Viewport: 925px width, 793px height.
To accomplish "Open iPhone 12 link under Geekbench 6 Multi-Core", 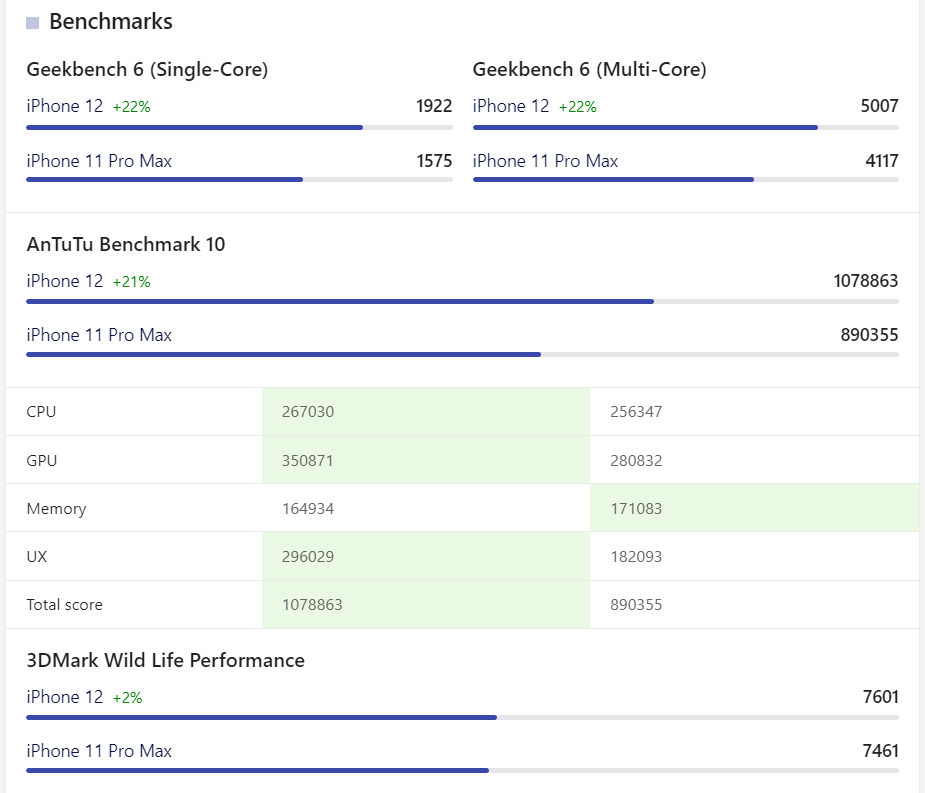I will (511, 106).
